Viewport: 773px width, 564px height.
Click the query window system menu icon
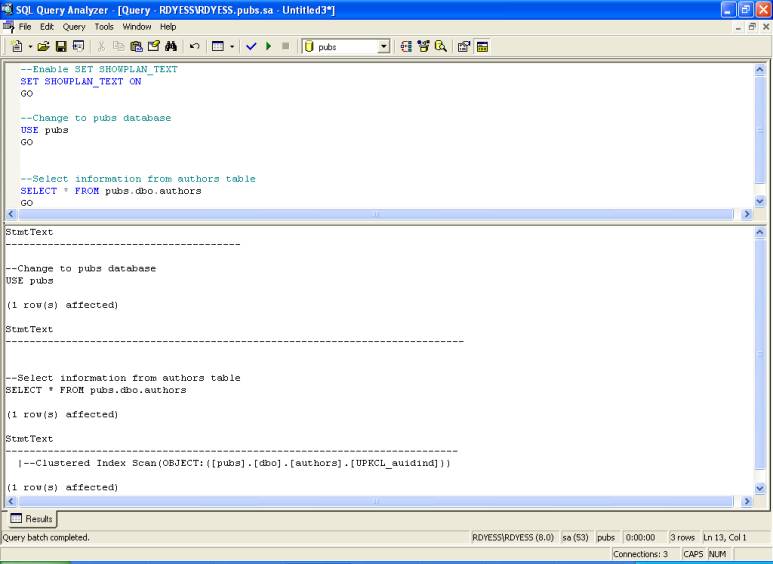pyautogui.click(x=8, y=27)
